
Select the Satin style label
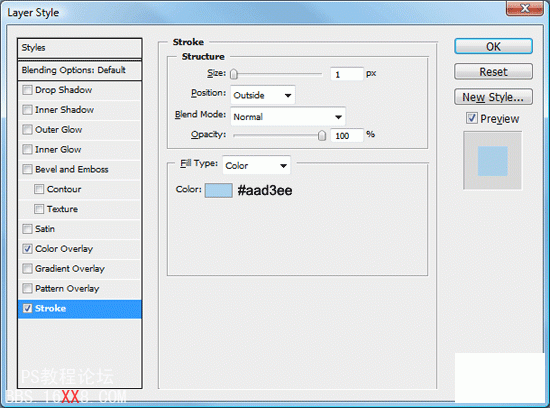point(45,229)
